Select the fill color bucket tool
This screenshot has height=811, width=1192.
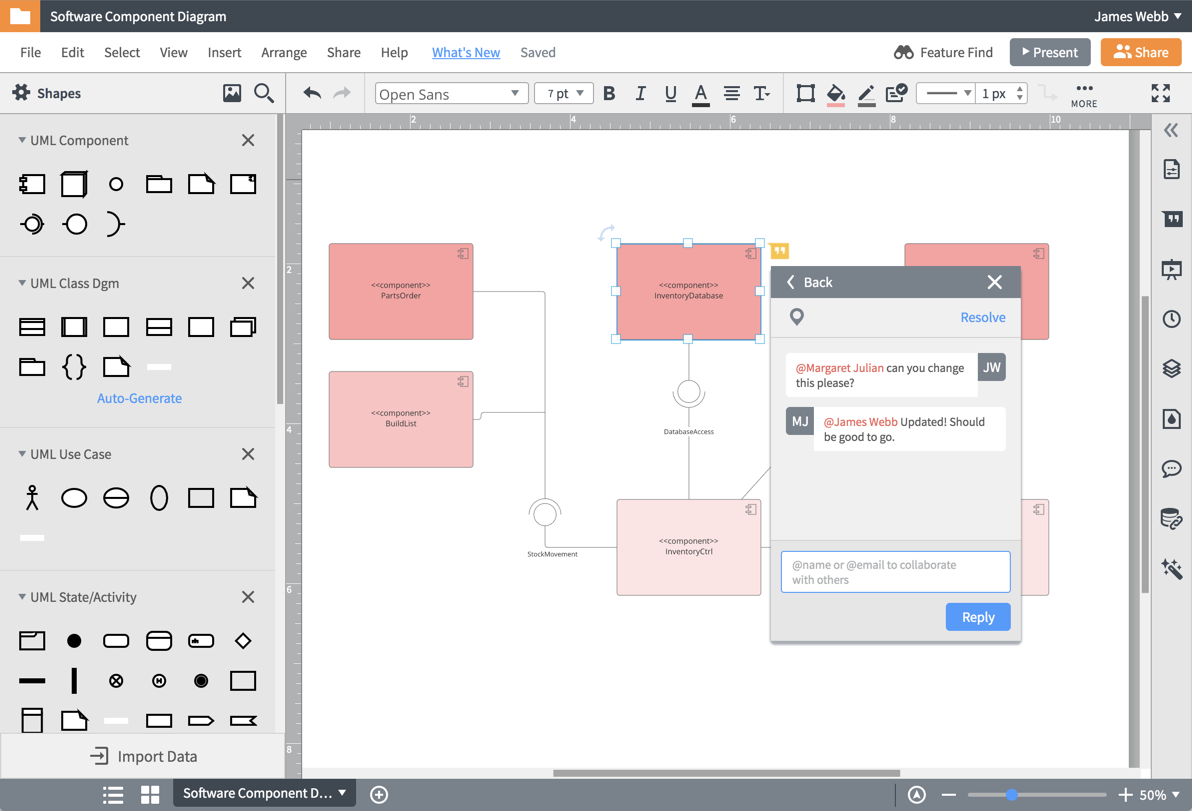[836, 93]
